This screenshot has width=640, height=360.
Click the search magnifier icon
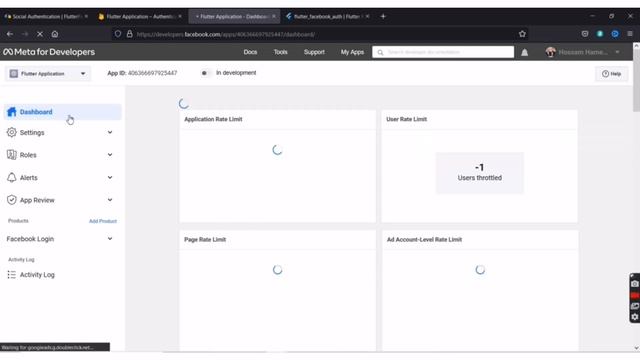point(380,52)
